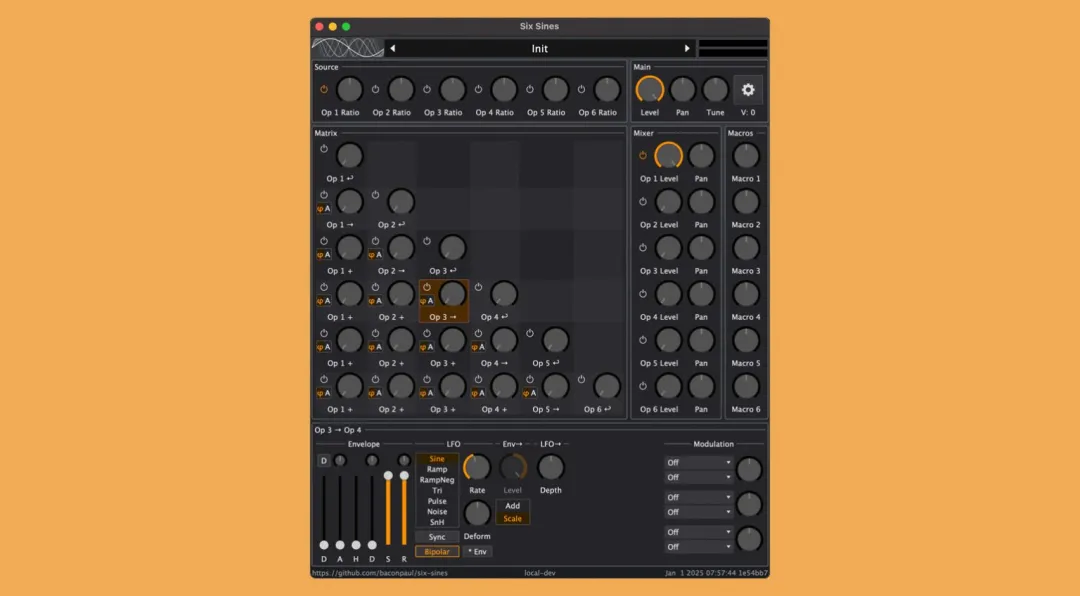Toggle the Op 2 Ratio power icon

[x=375, y=89]
